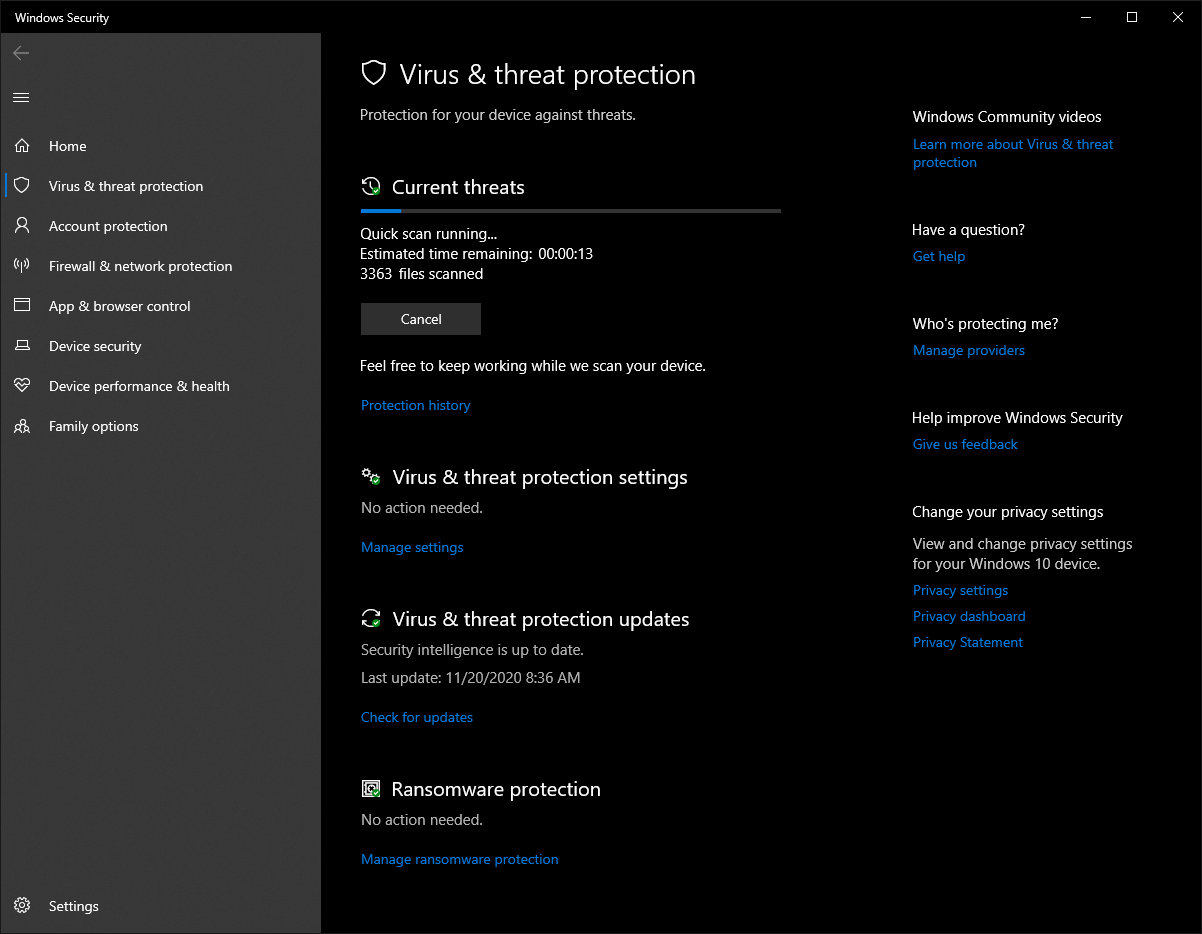Select Virus & threat protection in sidebar
This screenshot has height=934, width=1202.
(x=160, y=186)
